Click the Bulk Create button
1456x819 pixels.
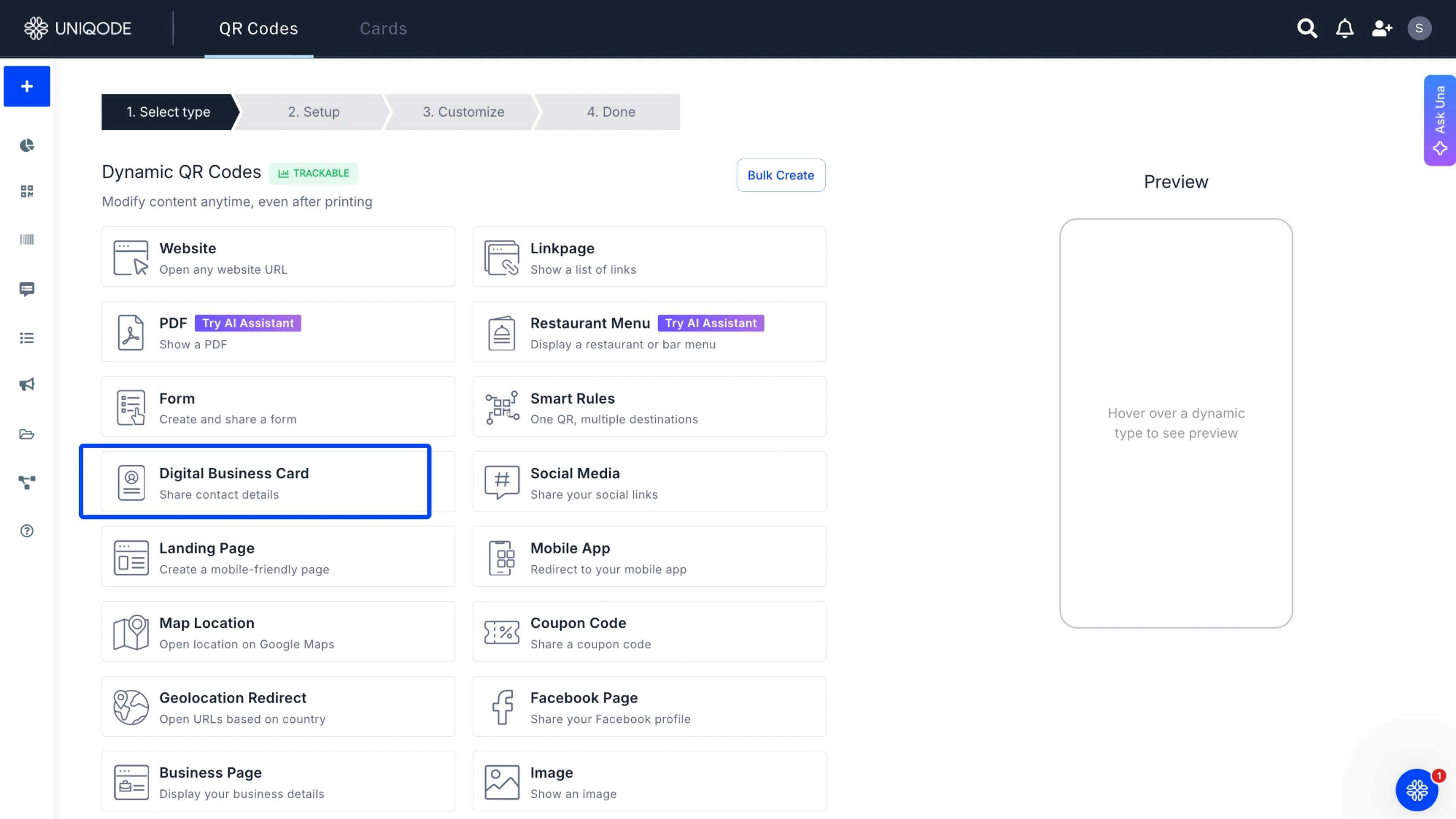coord(781,175)
